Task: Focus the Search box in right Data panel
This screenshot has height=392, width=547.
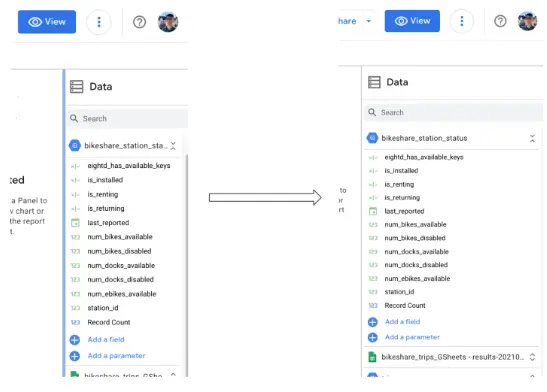Action: (x=453, y=112)
